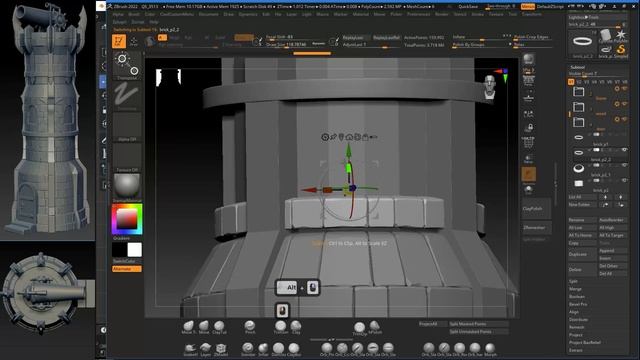
Task: Toggle the orange A button near Mrgb
Action: click(162, 38)
